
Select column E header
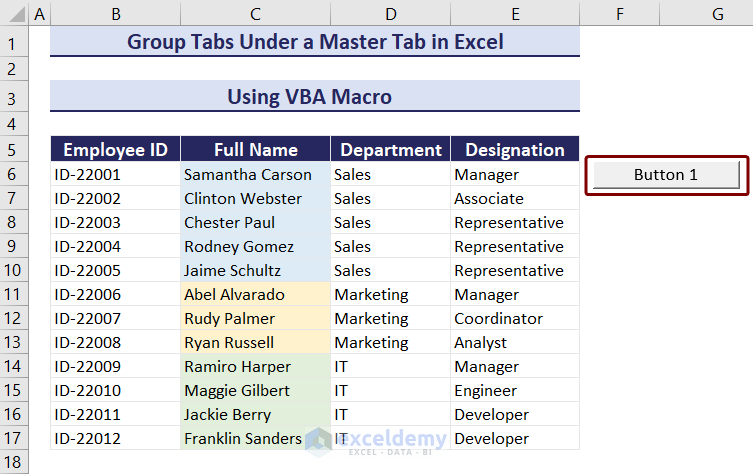[514, 14]
